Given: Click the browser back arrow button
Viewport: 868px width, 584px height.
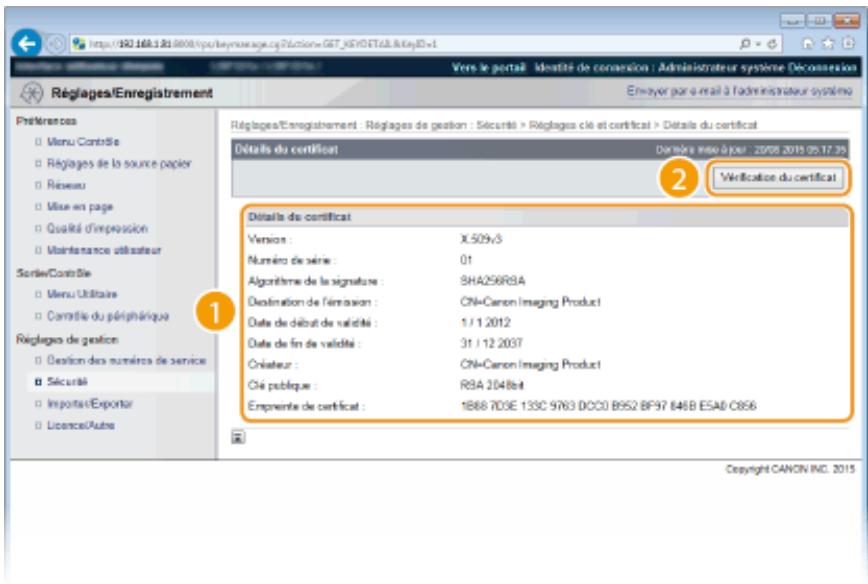Looking at the screenshot, I should point(27,43).
